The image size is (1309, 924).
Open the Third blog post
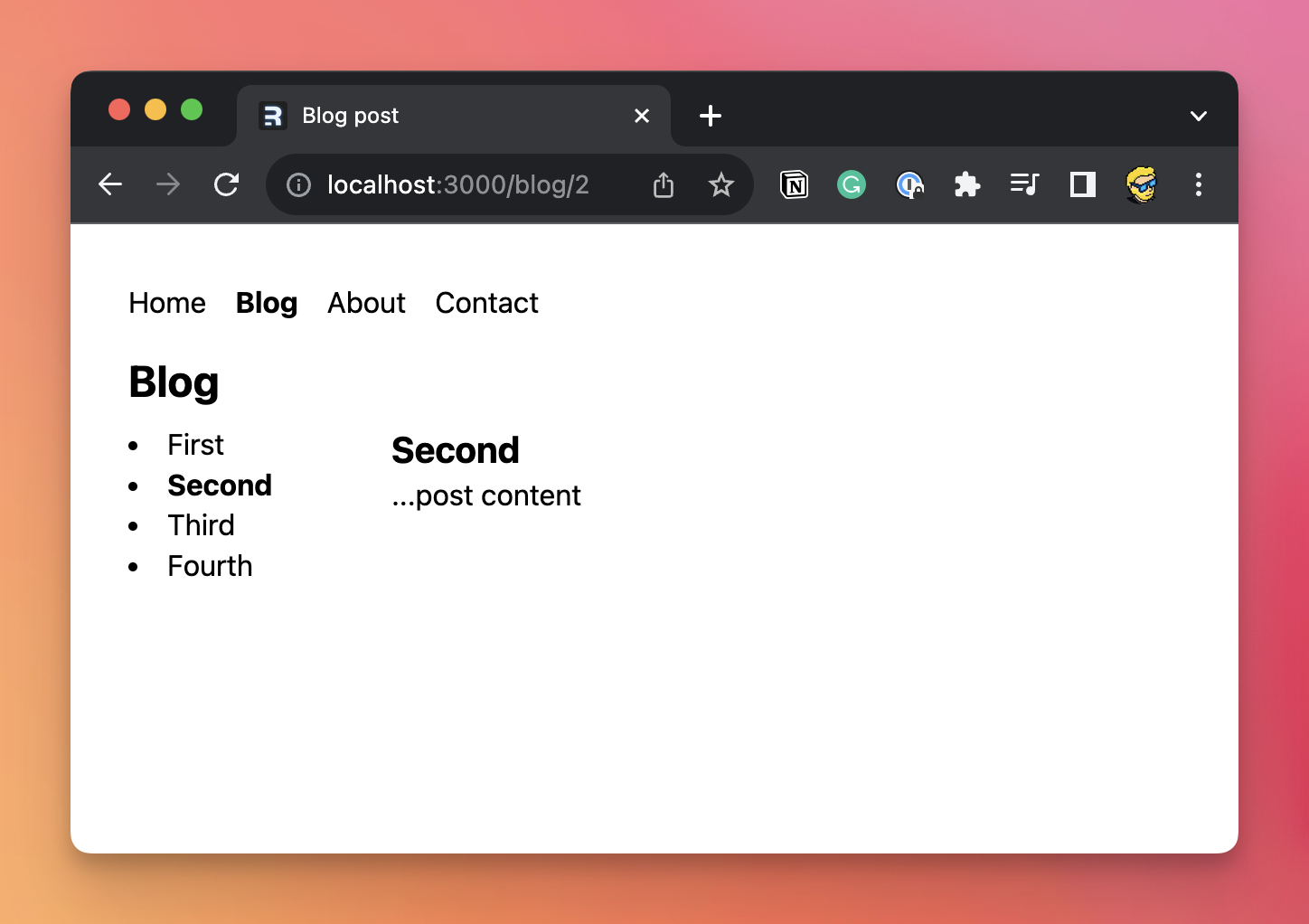[201, 525]
